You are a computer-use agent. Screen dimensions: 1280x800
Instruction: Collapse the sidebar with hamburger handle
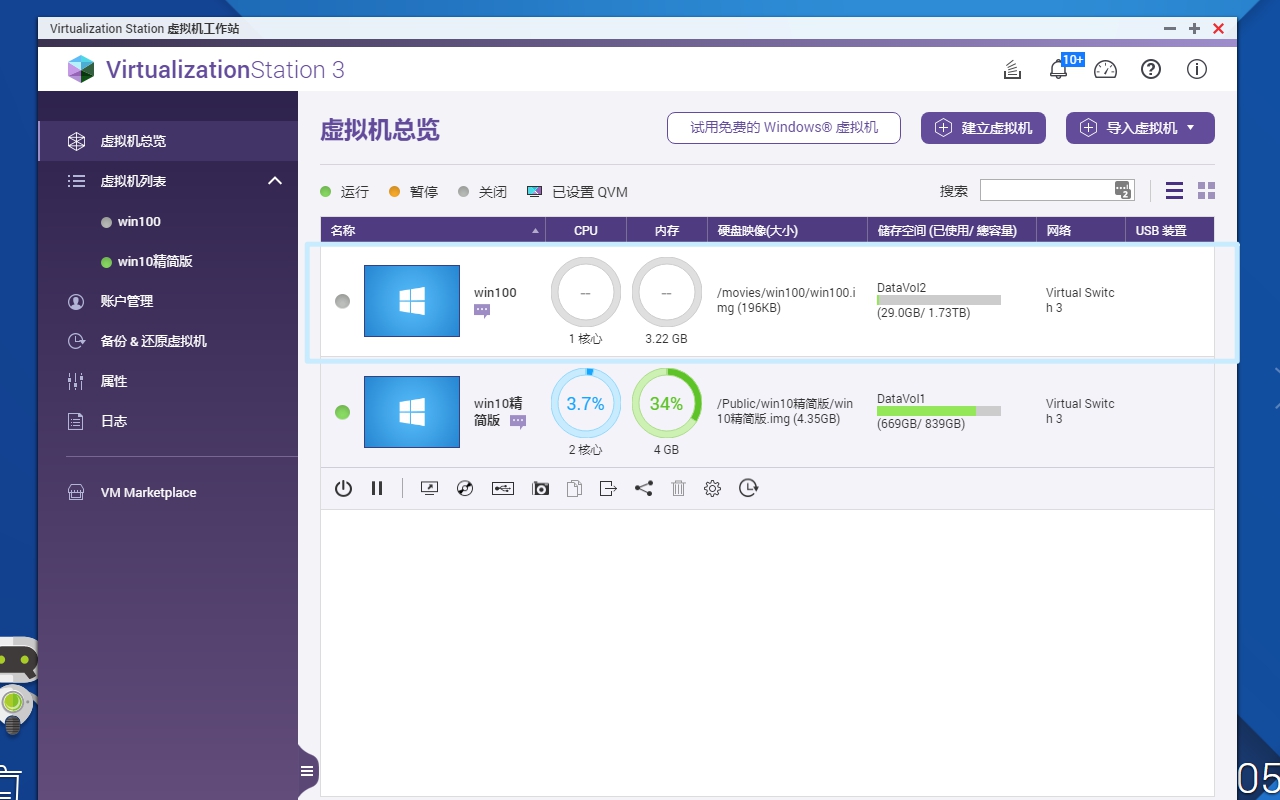pyautogui.click(x=307, y=771)
